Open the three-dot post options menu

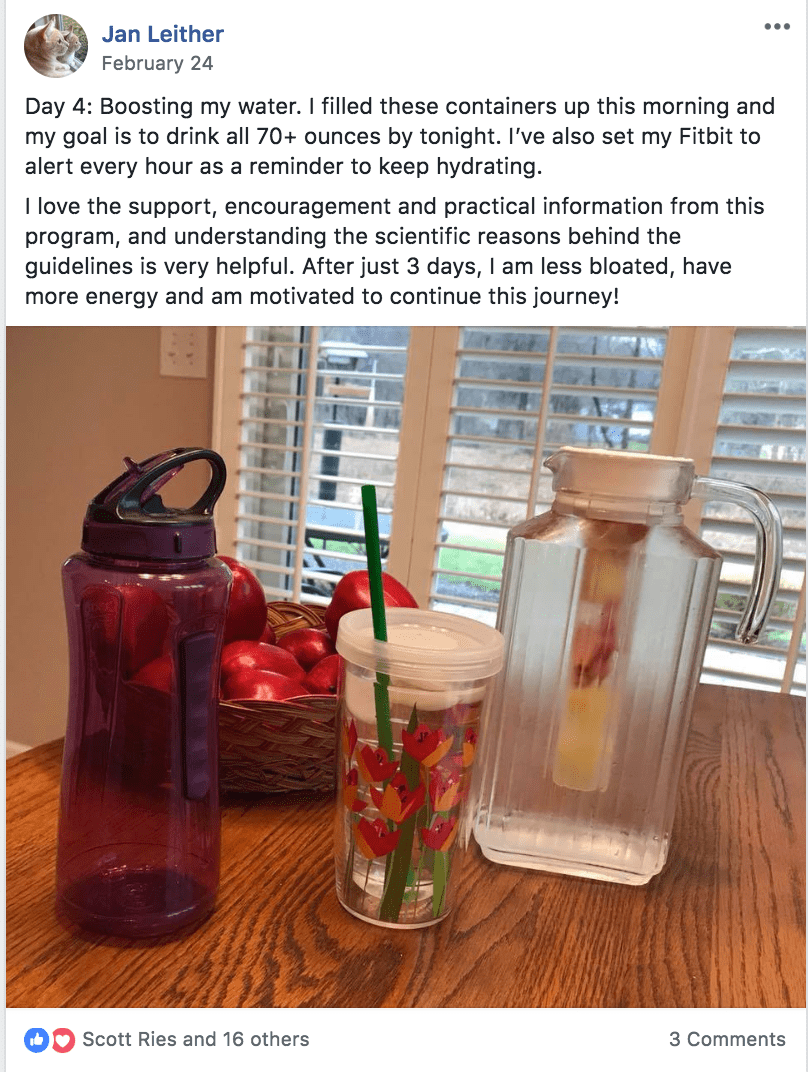click(777, 27)
